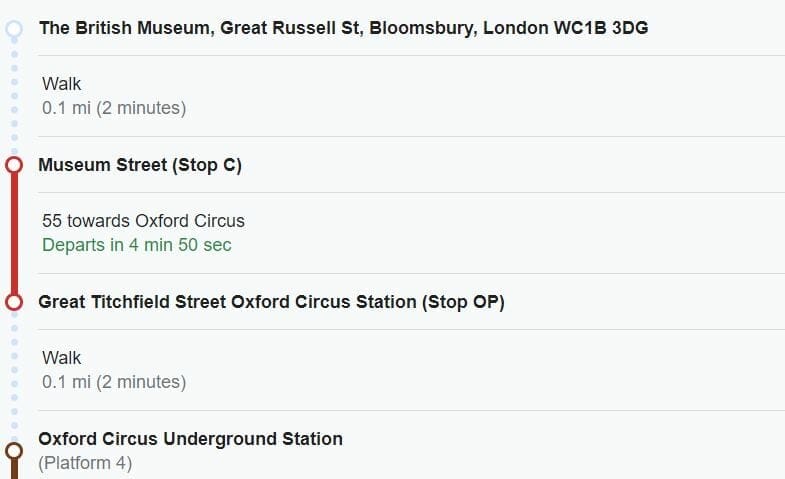The width and height of the screenshot is (785, 479).
Task: Click the '(Platform 4)' label
Action: click(85, 463)
